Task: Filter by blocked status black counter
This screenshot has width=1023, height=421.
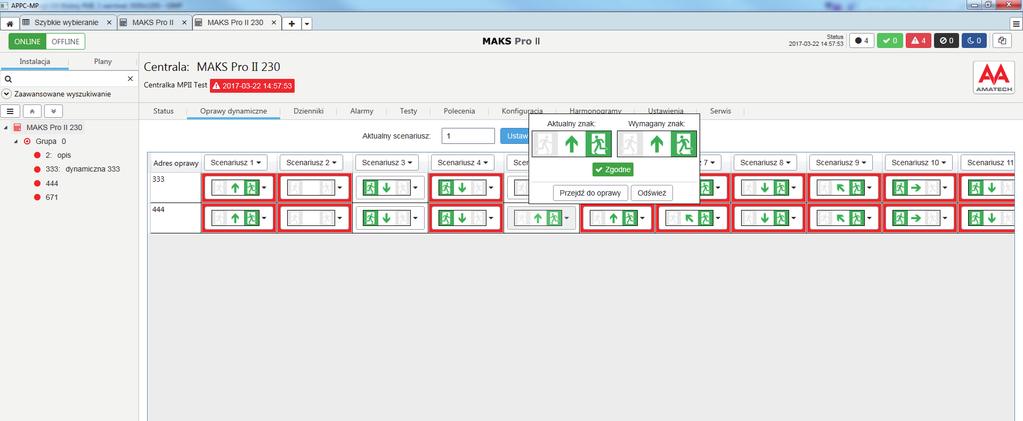Action: tap(946, 41)
